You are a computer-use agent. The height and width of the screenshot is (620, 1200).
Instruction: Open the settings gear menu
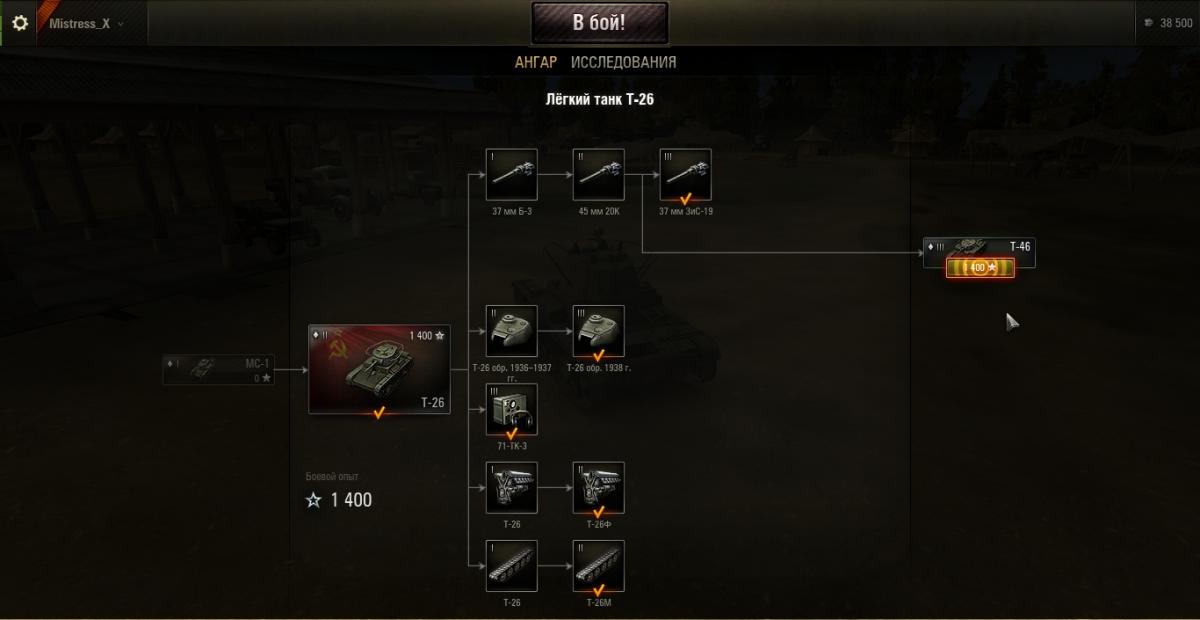[19, 22]
